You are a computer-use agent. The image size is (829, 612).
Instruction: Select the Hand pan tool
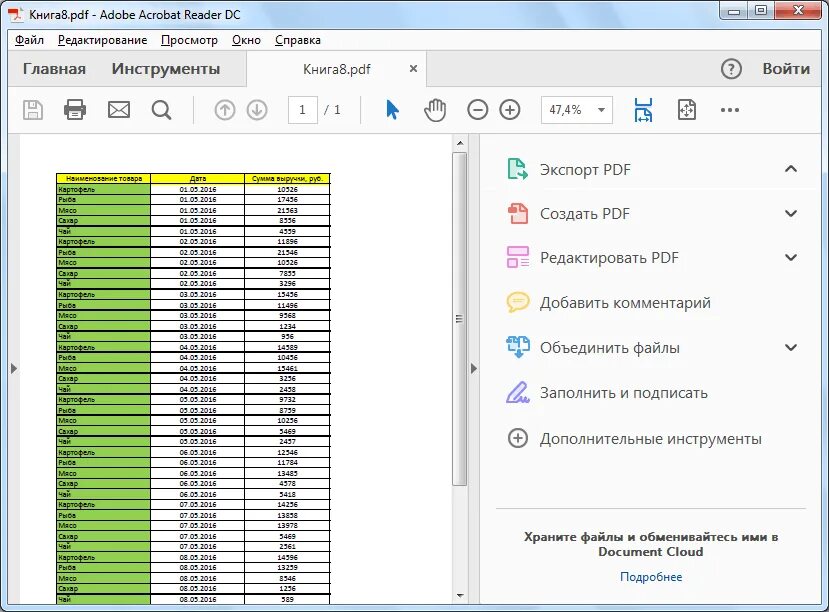pyautogui.click(x=435, y=110)
